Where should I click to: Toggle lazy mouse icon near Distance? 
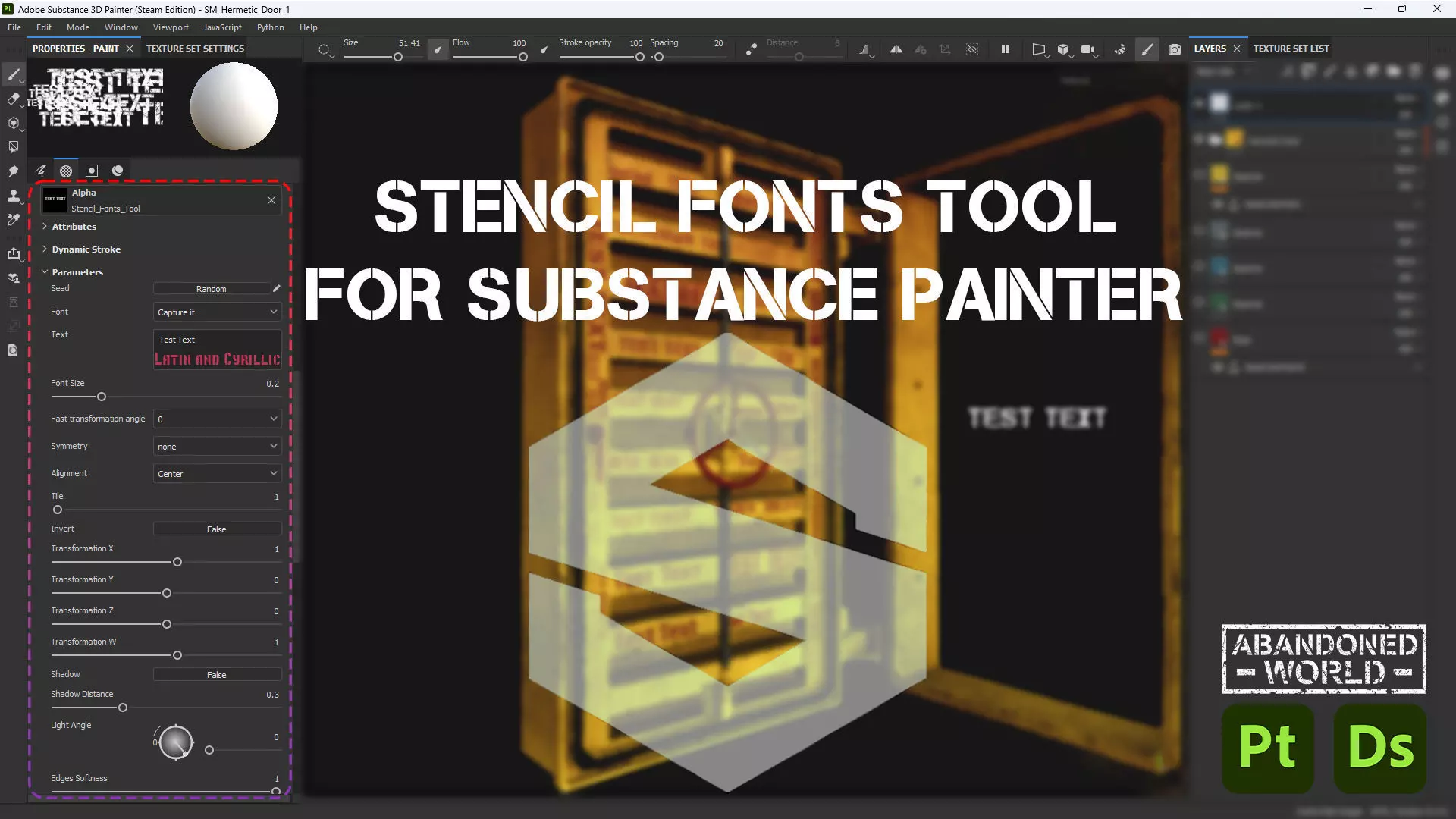pyautogui.click(x=751, y=49)
